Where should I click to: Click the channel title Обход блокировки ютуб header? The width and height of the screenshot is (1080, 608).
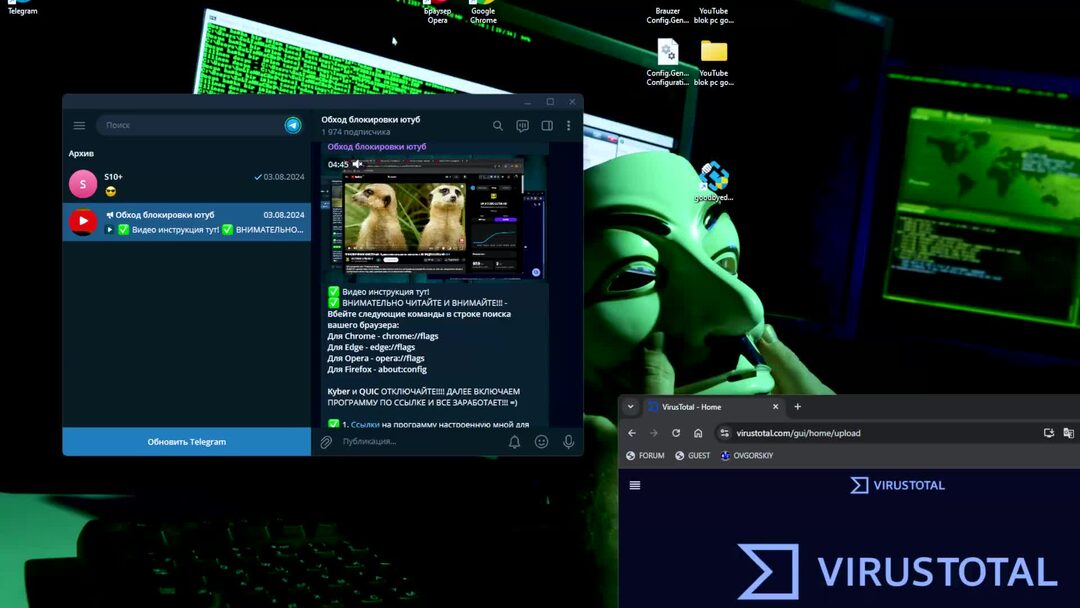coord(371,119)
